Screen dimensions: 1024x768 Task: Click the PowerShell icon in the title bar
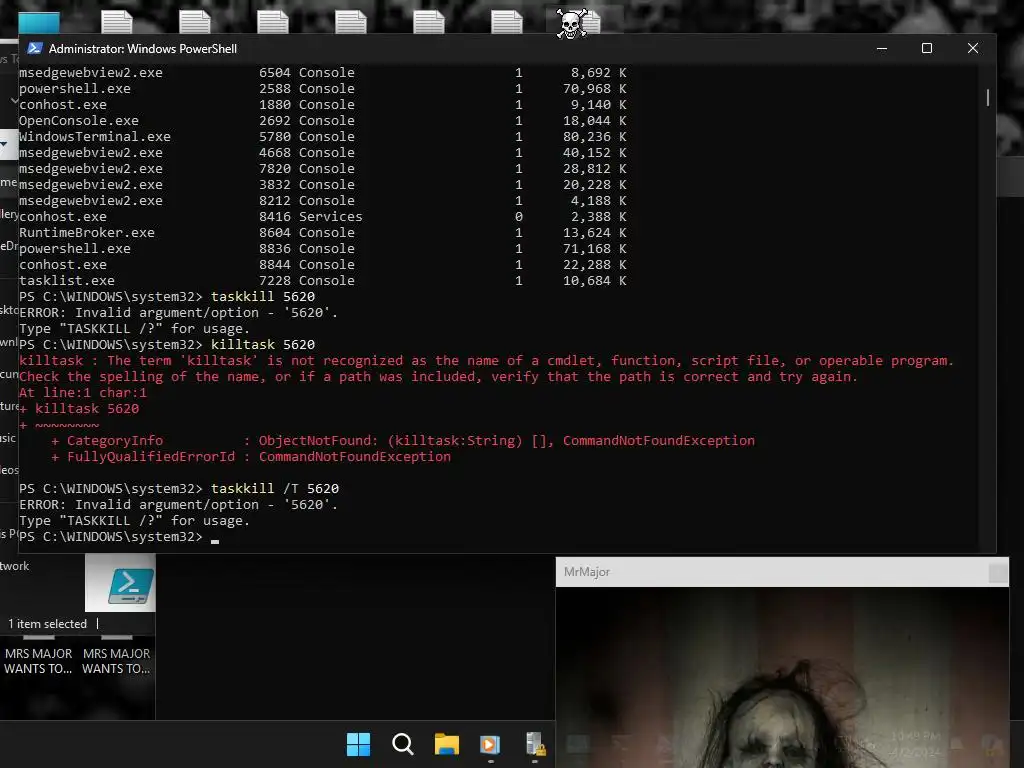click(x=35, y=48)
